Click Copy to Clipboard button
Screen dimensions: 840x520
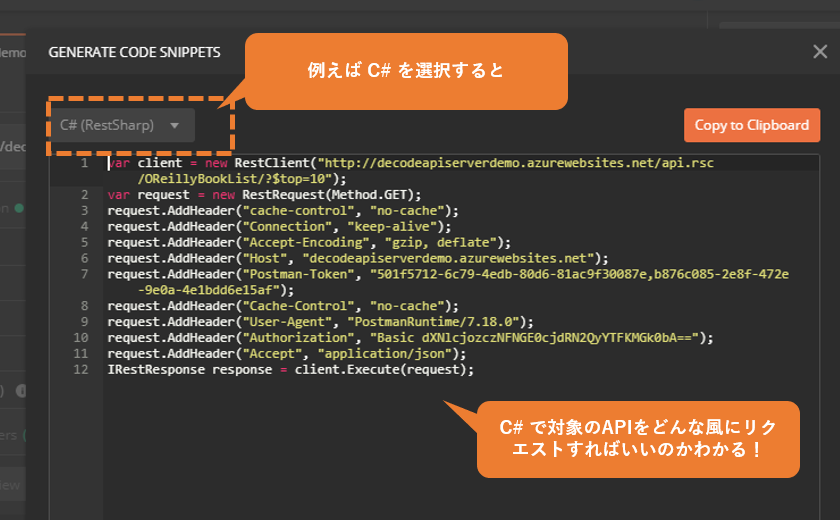(x=752, y=125)
